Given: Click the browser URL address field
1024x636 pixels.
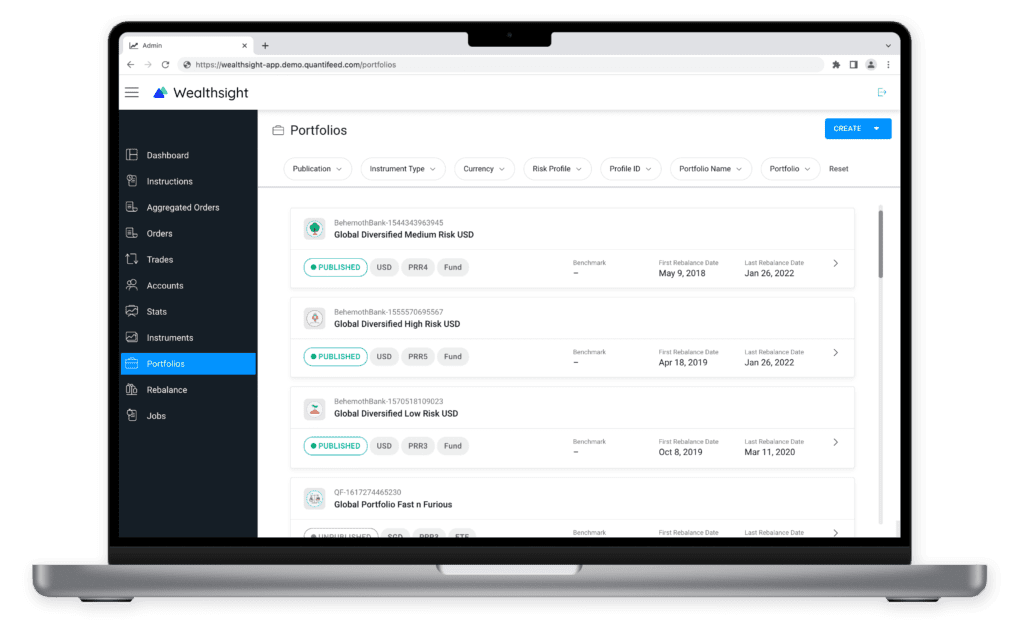Looking at the screenshot, I should coord(500,65).
